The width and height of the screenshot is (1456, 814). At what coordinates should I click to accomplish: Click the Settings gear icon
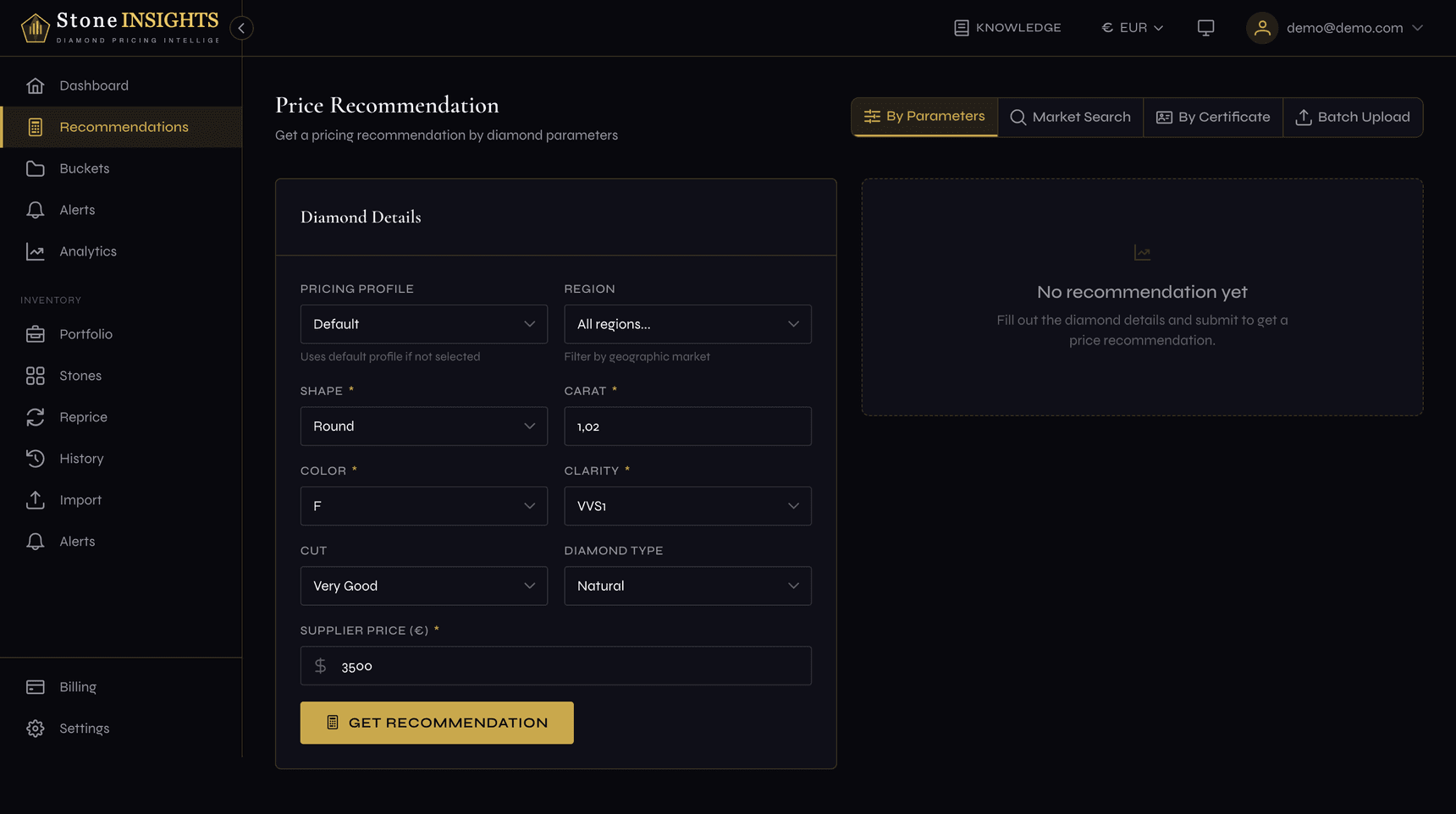pos(36,729)
